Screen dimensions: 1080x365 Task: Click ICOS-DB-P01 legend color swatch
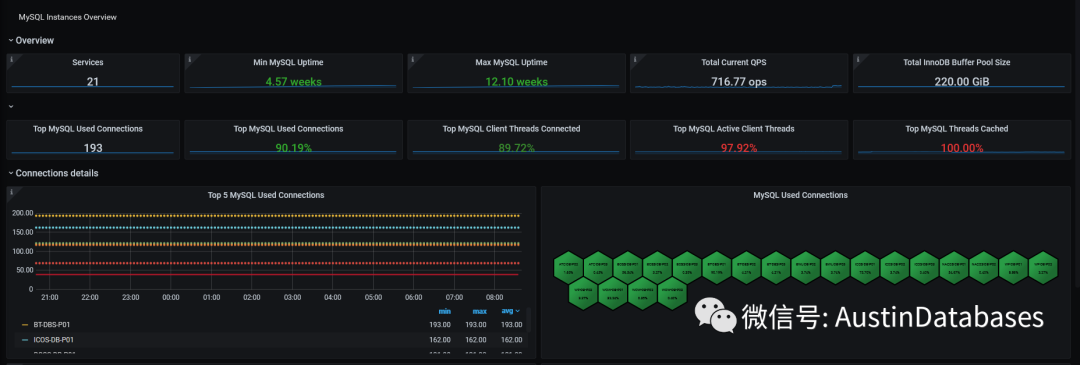tap(25, 340)
